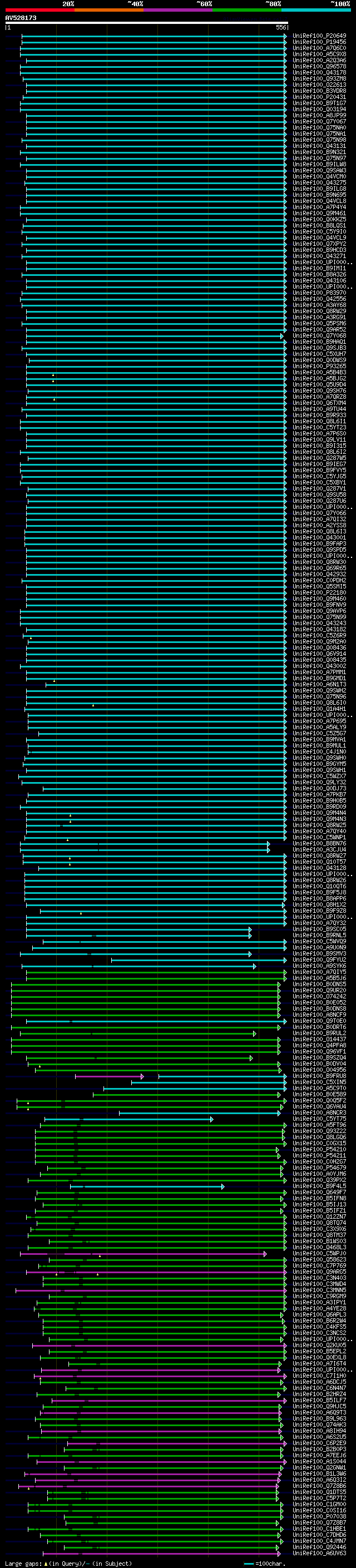Select the UniRef100_Q43131 label
Viewport: 356px width, 1568px height.
pyautogui.click(x=319, y=146)
